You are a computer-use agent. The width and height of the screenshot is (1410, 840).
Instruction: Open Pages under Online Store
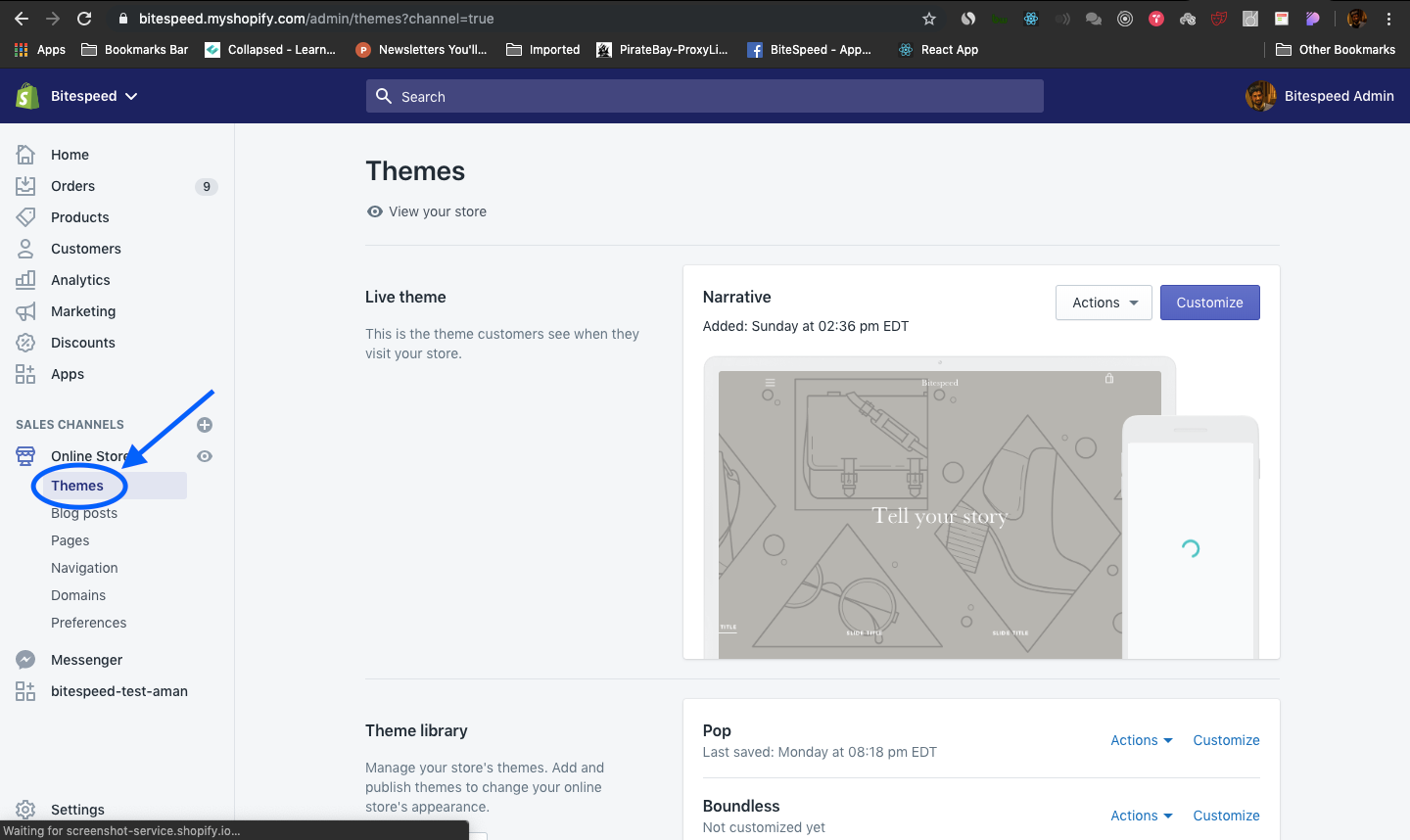pyautogui.click(x=70, y=540)
